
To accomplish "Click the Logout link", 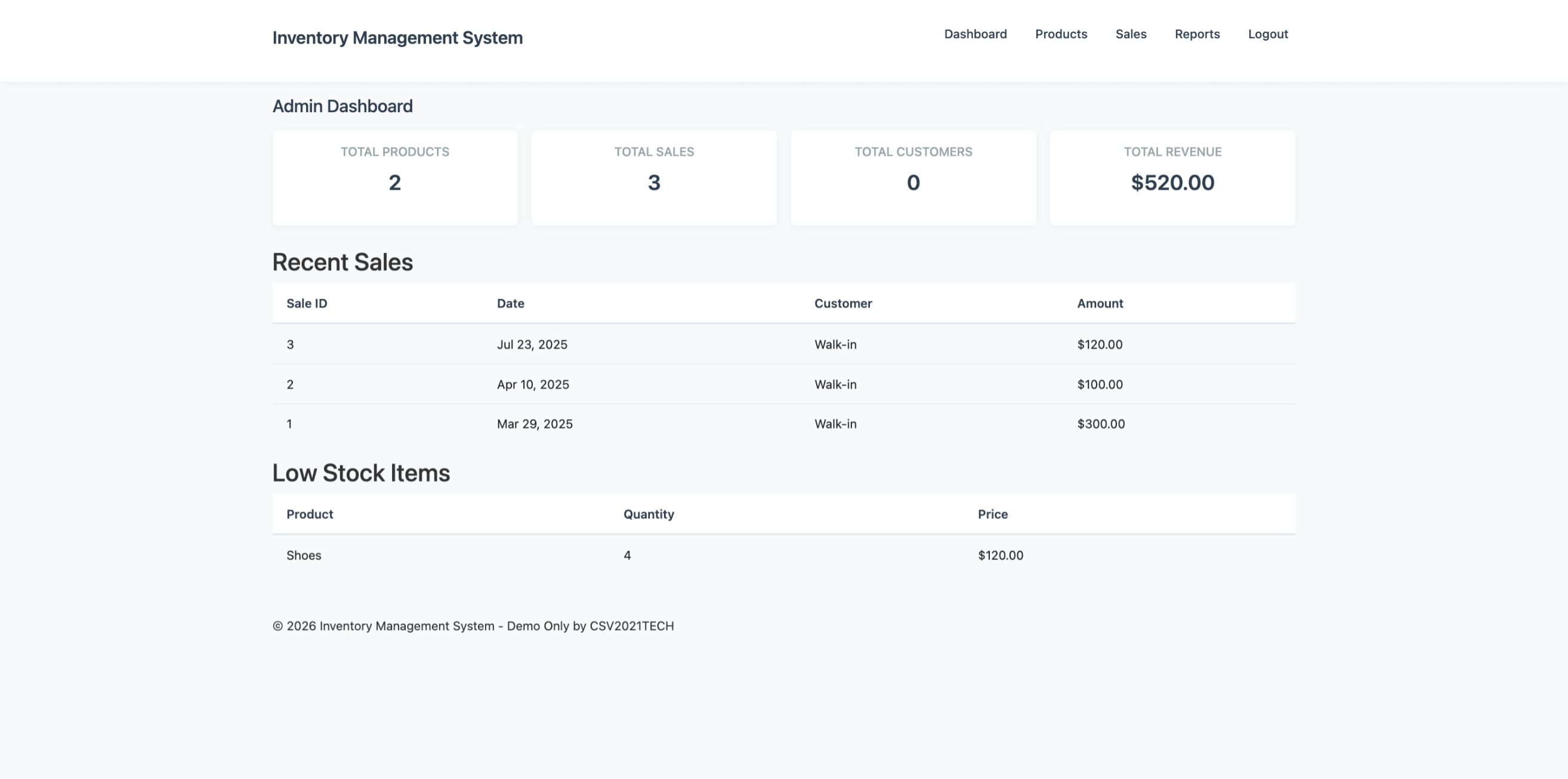I will click(x=1268, y=34).
